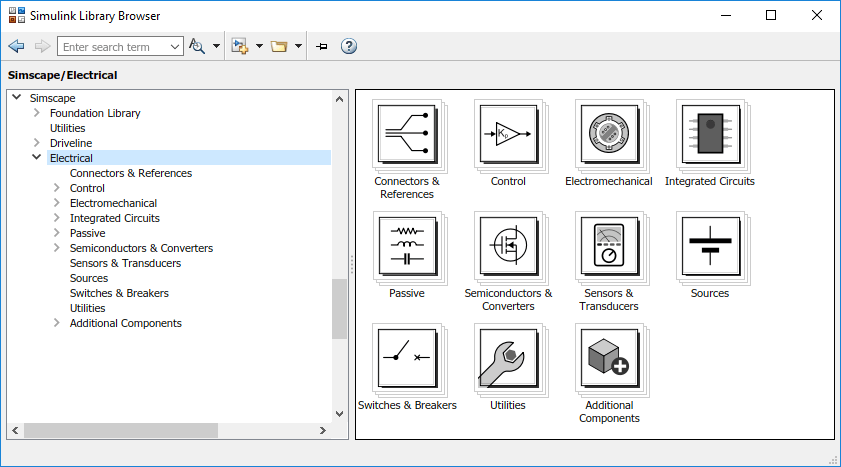Open the Control library block icon
This screenshot has width=841, height=467.
click(x=509, y=134)
